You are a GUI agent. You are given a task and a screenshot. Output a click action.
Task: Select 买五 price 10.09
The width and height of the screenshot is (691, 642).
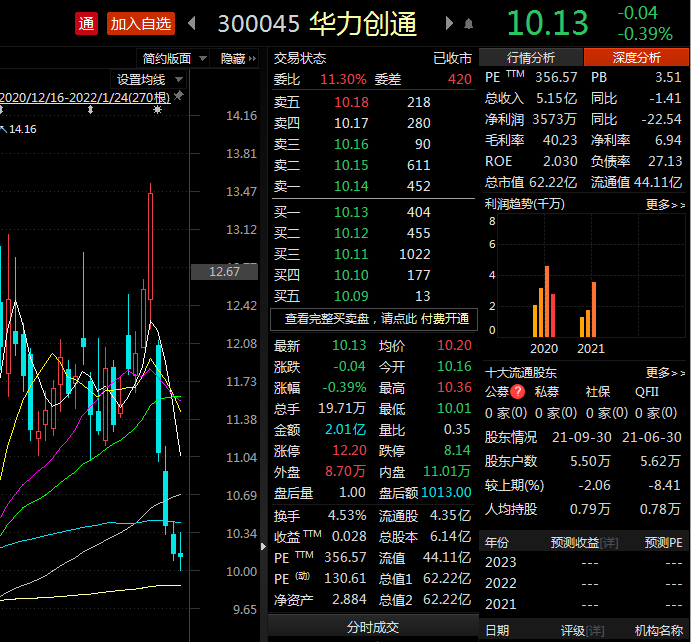tap(351, 296)
